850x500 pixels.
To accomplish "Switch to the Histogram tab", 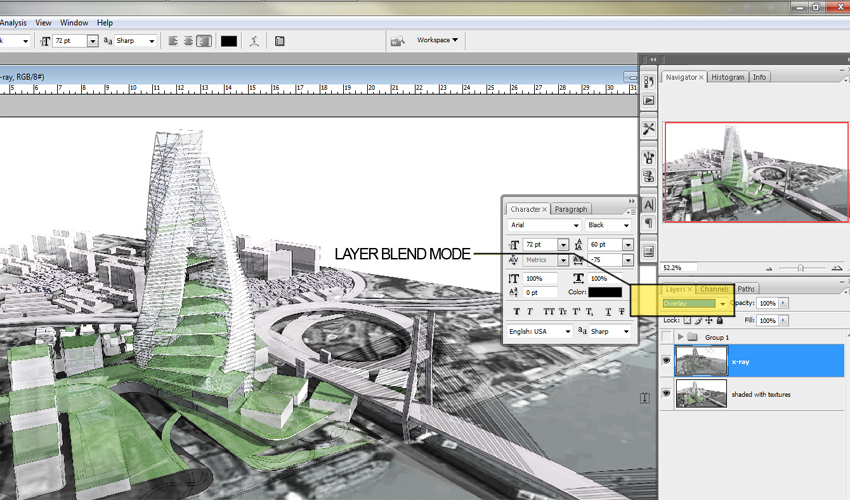I will [727, 77].
